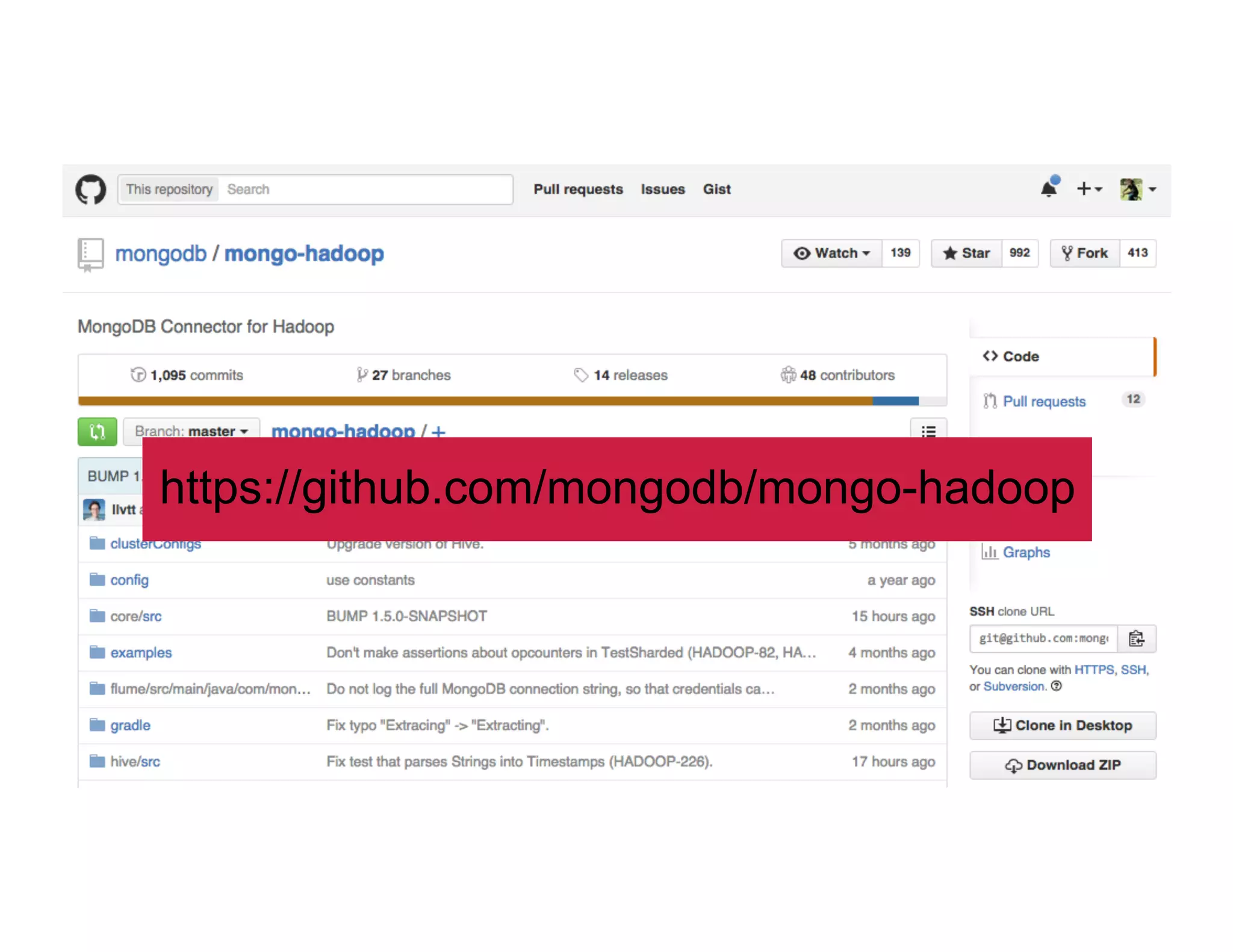Click the language breakdown color bar

coord(512,401)
